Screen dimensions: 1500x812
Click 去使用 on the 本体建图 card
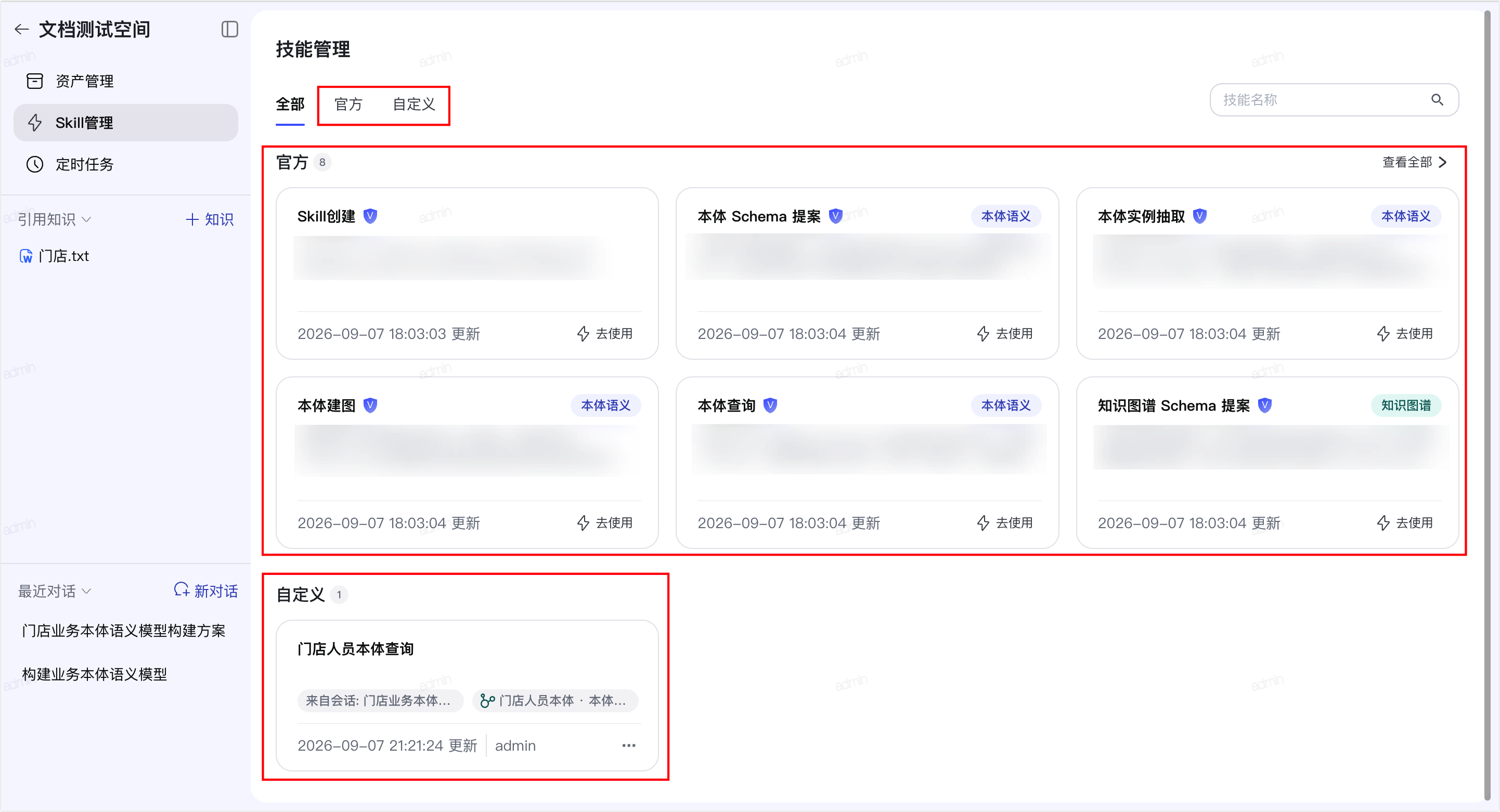tap(604, 523)
